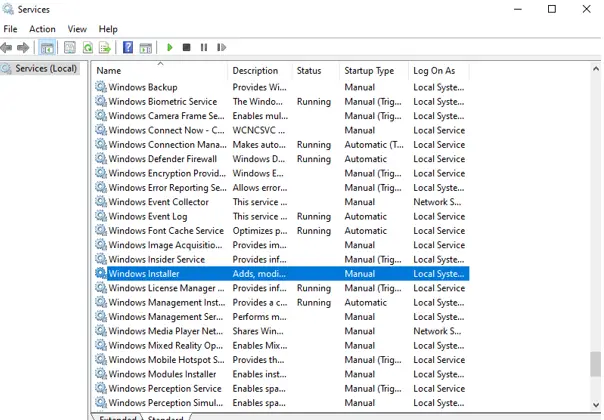Select the Windows Management Instrumentation row
Viewport: 604px width, 420px height.
tap(281, 302)
